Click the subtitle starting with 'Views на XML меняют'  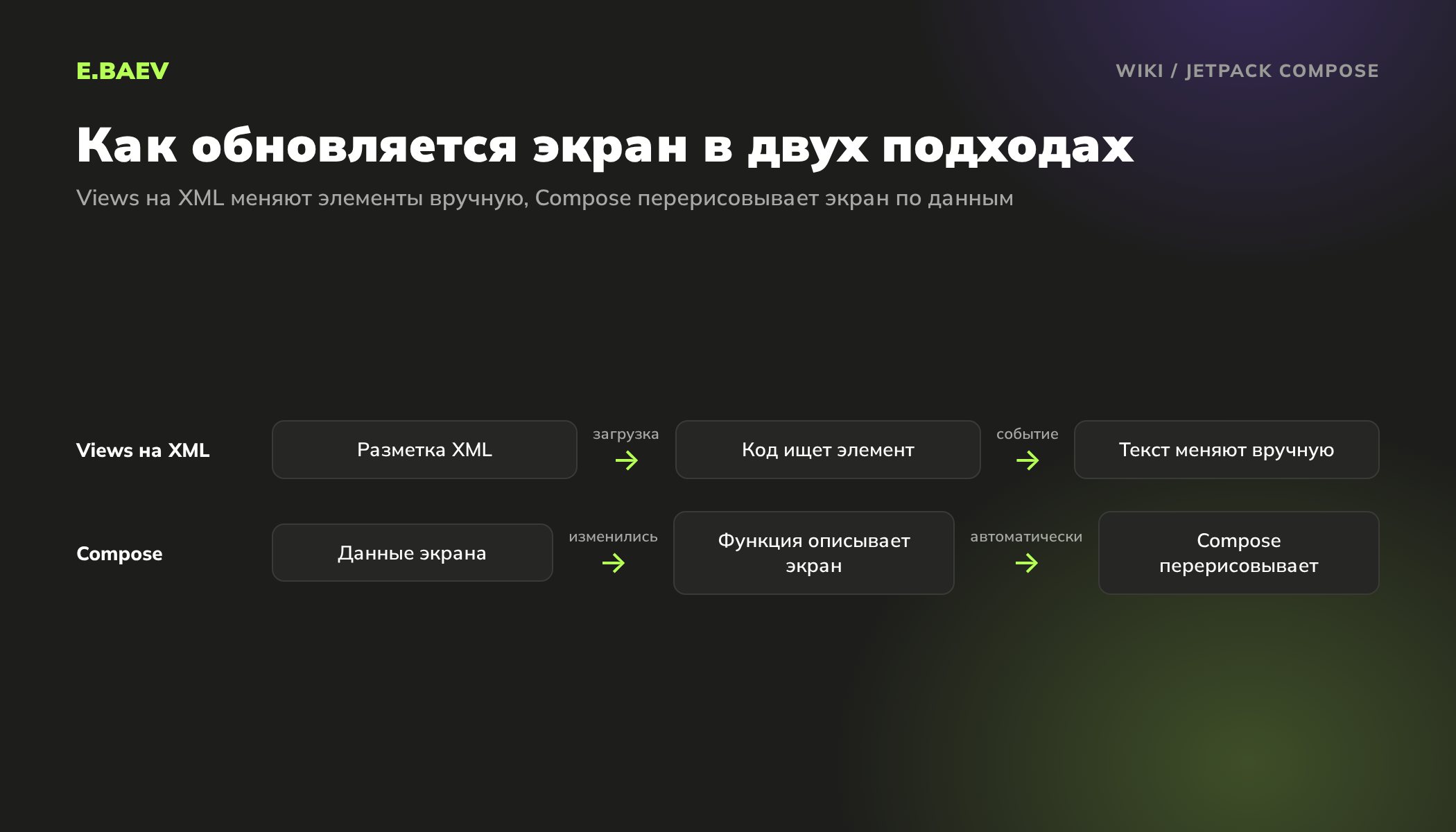click(x=545, y=198)
